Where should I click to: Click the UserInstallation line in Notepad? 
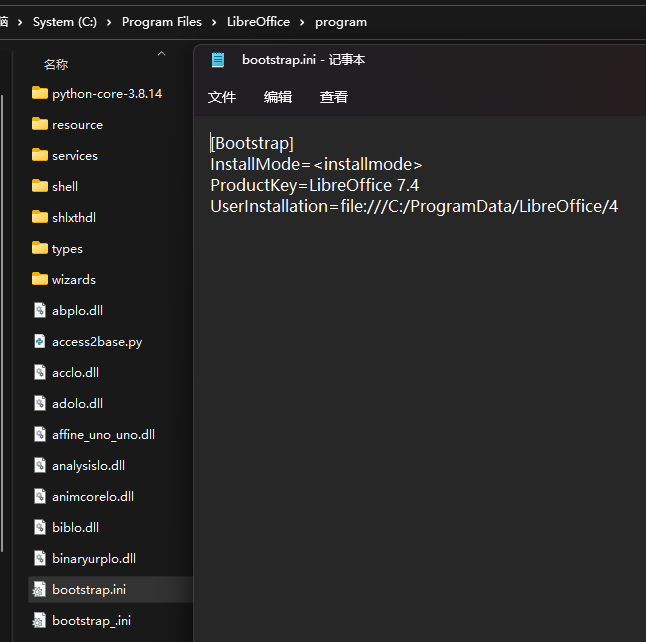(414, 206)
